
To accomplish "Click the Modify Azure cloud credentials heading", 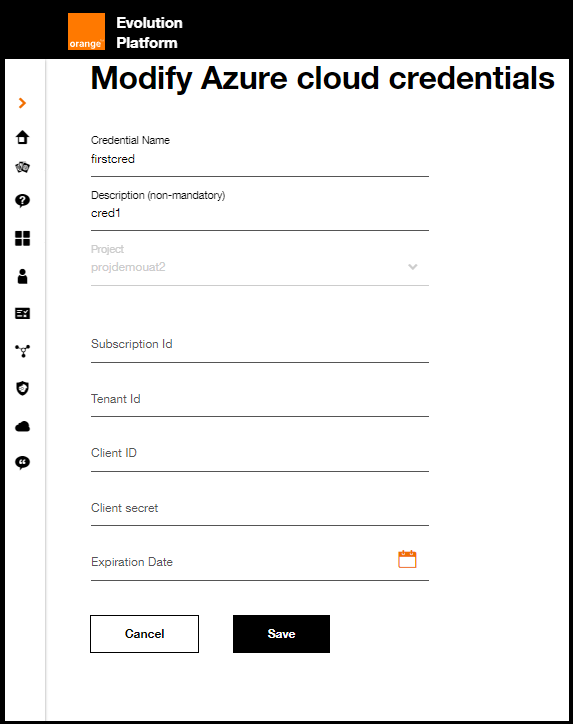I will coord(322,78).
